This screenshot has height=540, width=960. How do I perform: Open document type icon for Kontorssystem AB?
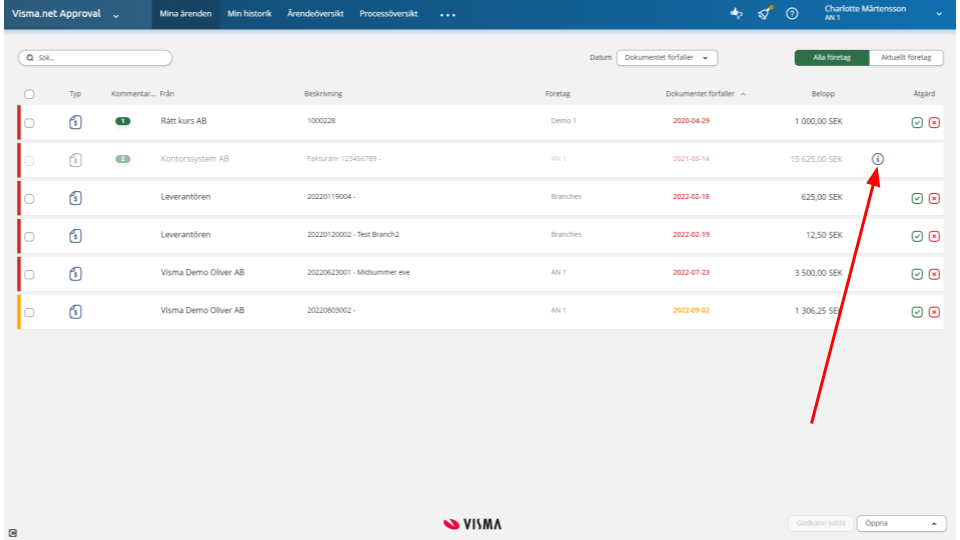[75, 160]
